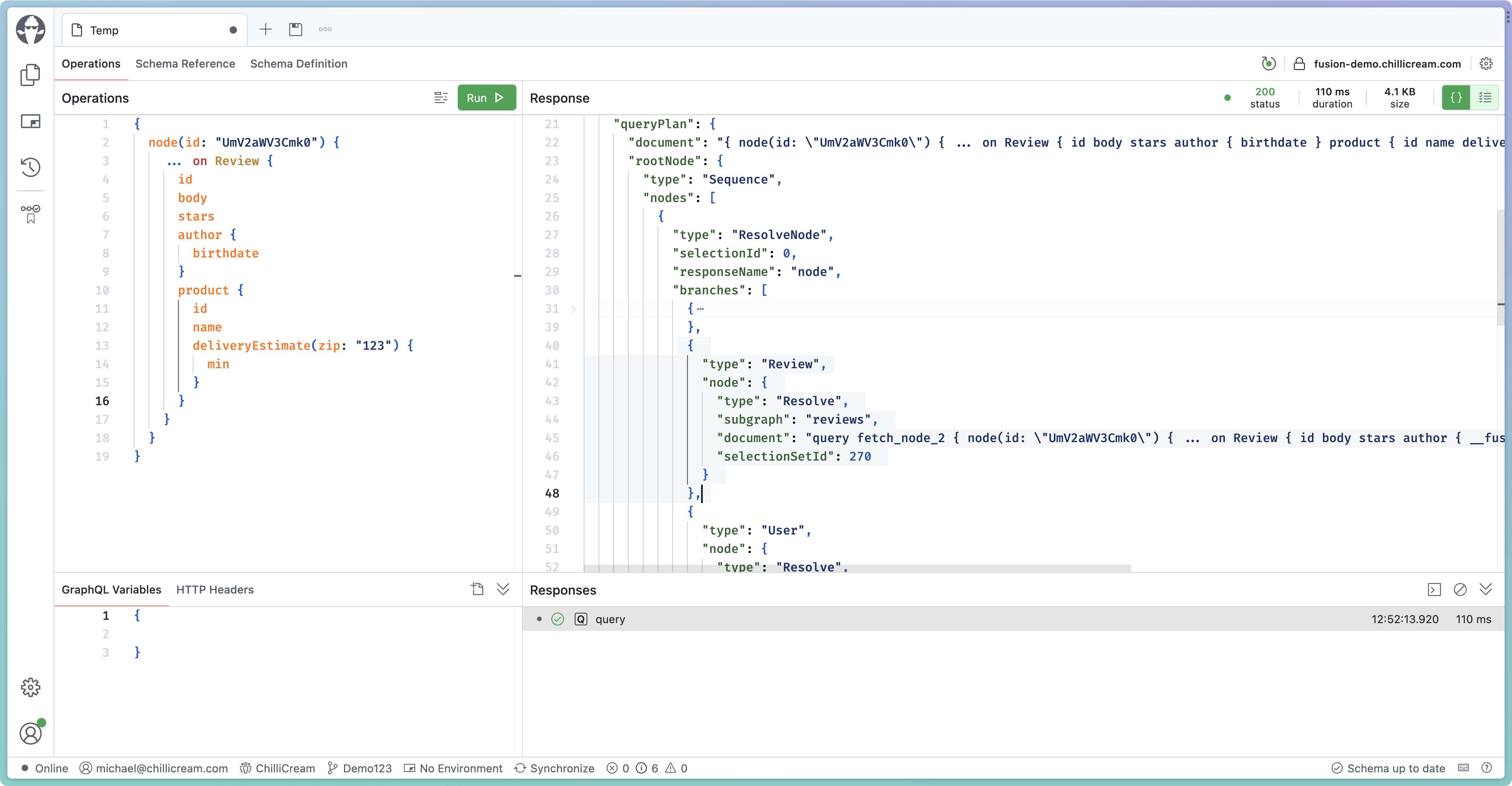Refresh the schema with the reload icon
The height and width of the screenshot is (786, 1512).
click(x=1268, y=64)
